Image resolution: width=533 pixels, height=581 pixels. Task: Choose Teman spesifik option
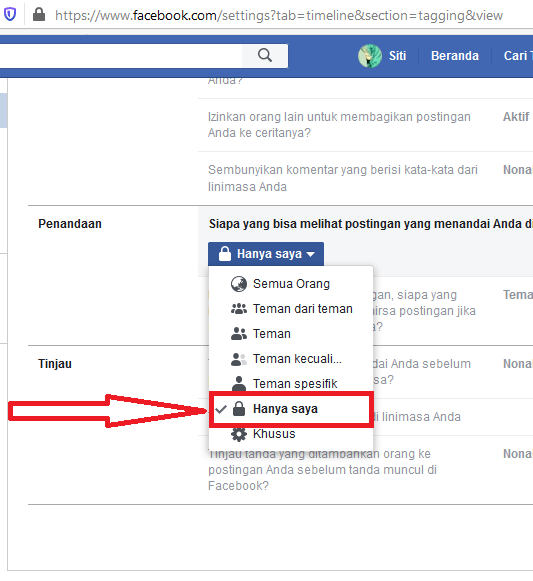[291, 384]
